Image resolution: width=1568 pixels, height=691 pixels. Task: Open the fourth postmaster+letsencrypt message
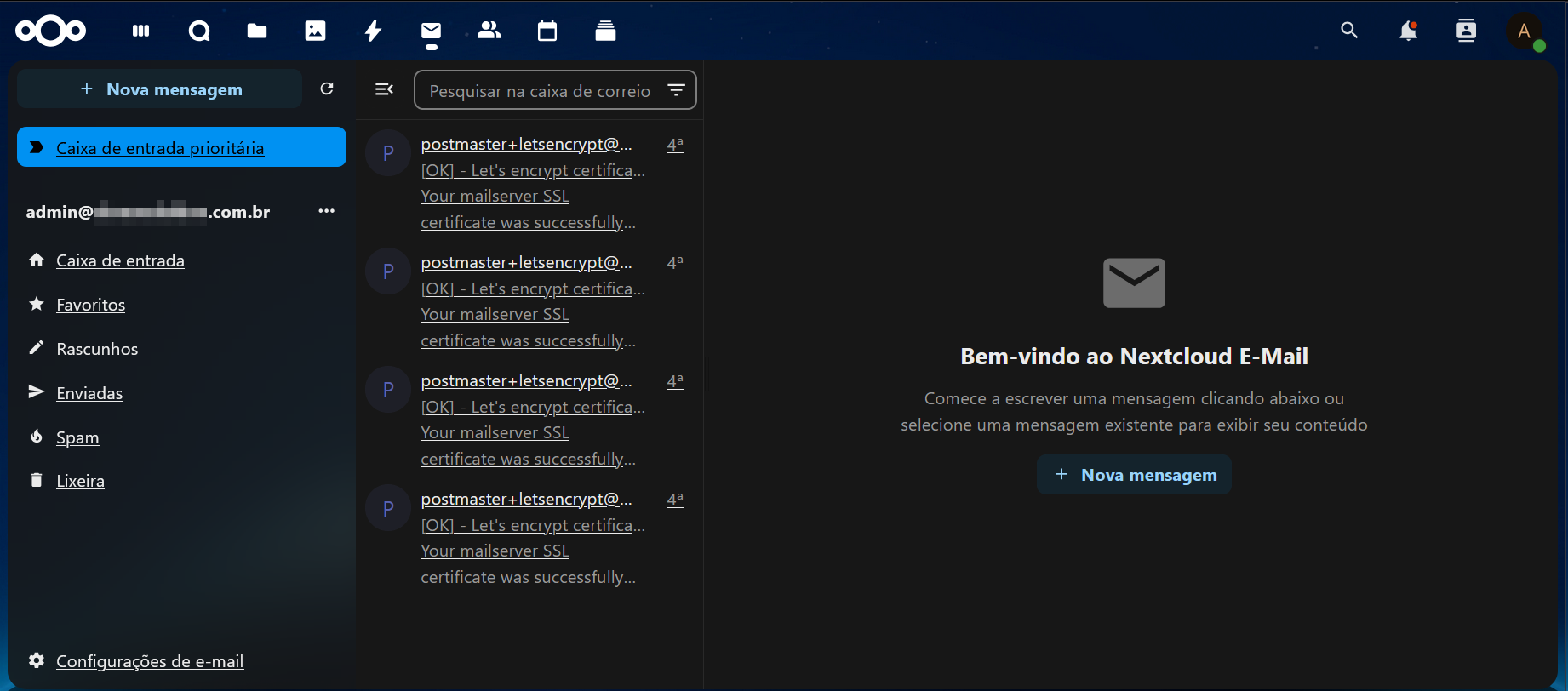pyautogui.click(x=529, y=538)
